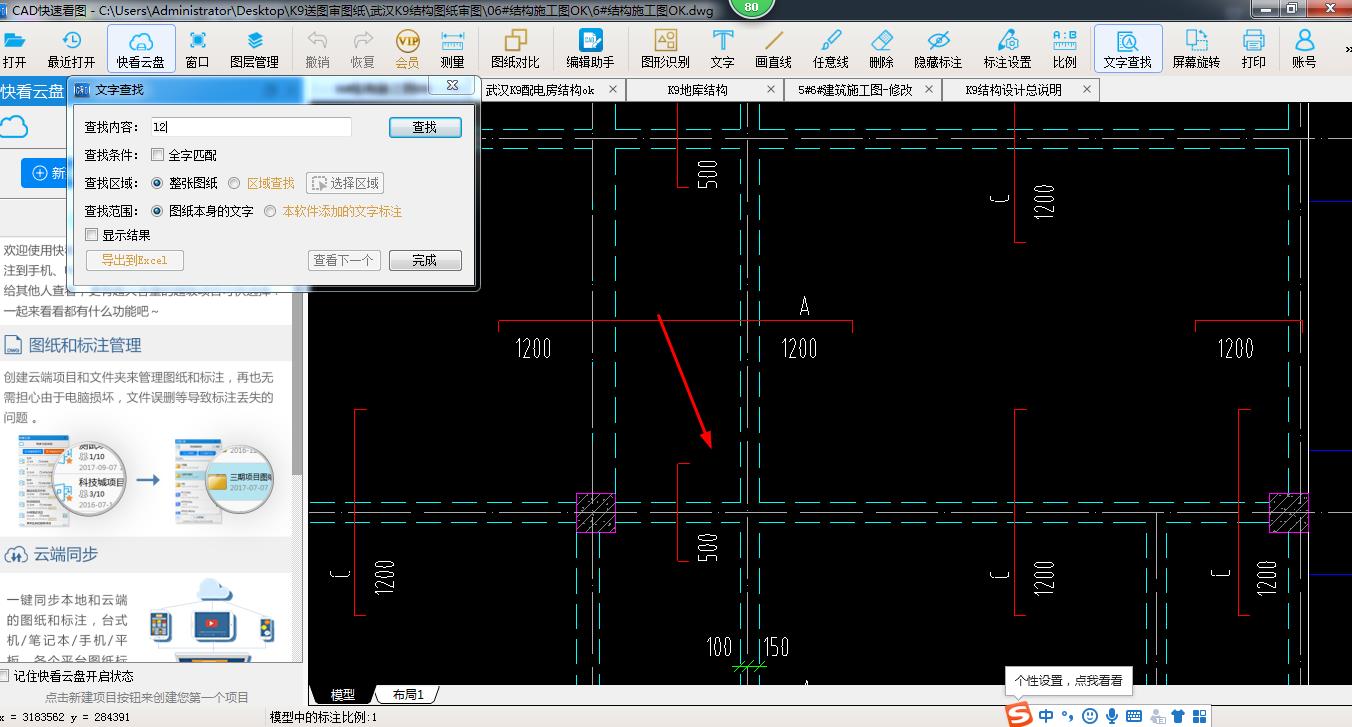Image resolution: width=1352 pixels, height=727 pixels.
Task: Close the 5#6#建筑施工图-修改 tab
Action: pyautogui.click(x=928, y=90)
